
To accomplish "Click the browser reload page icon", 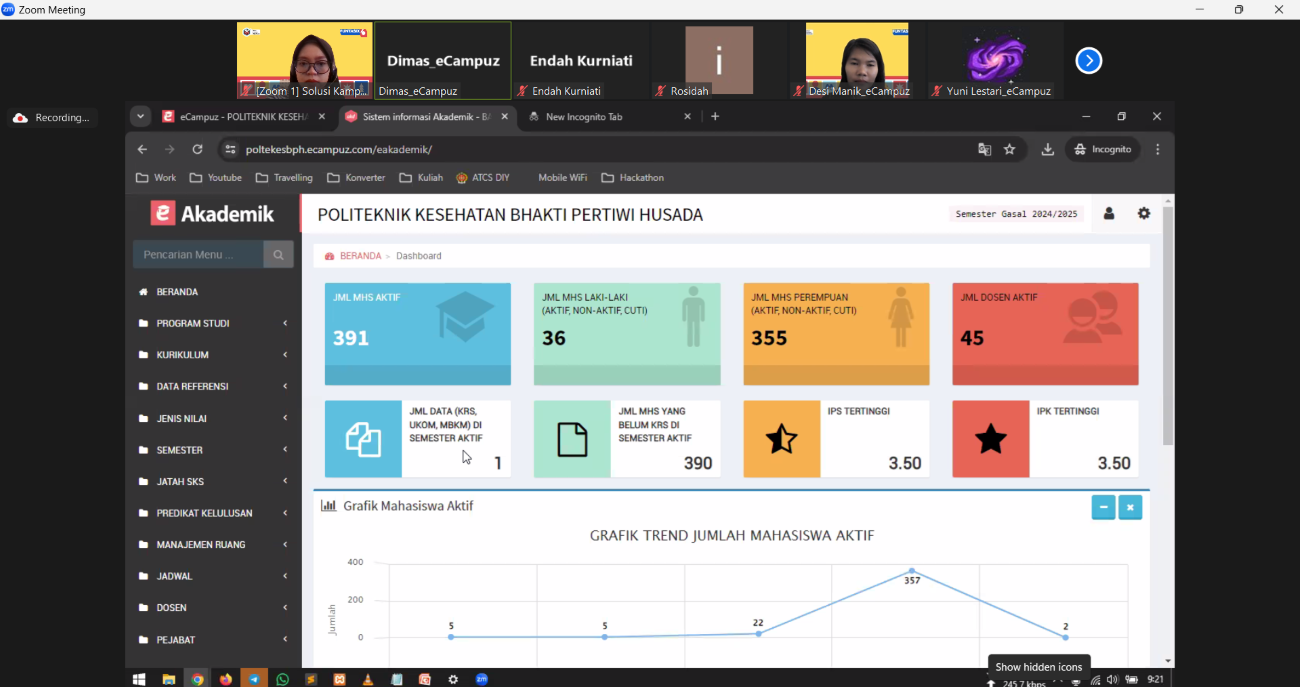I will click(197, 149).
